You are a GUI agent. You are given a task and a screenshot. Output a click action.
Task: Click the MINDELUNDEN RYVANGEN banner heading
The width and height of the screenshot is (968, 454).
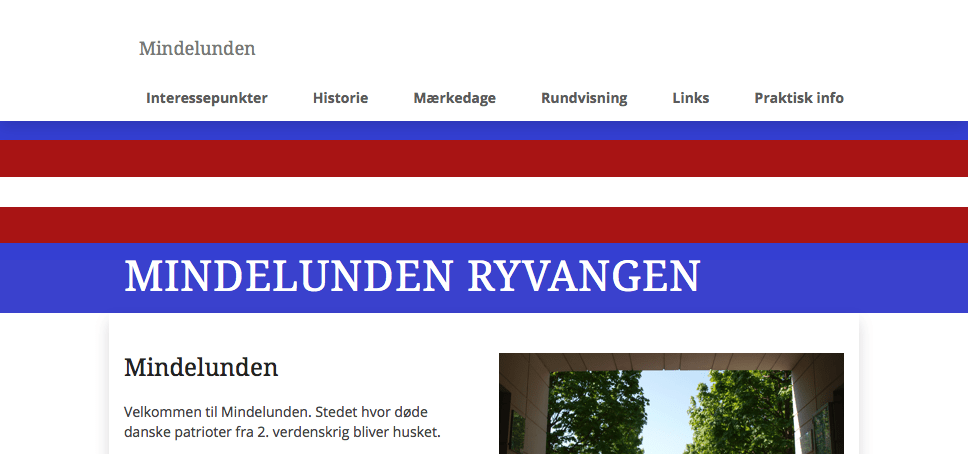[x=412, y=276]
